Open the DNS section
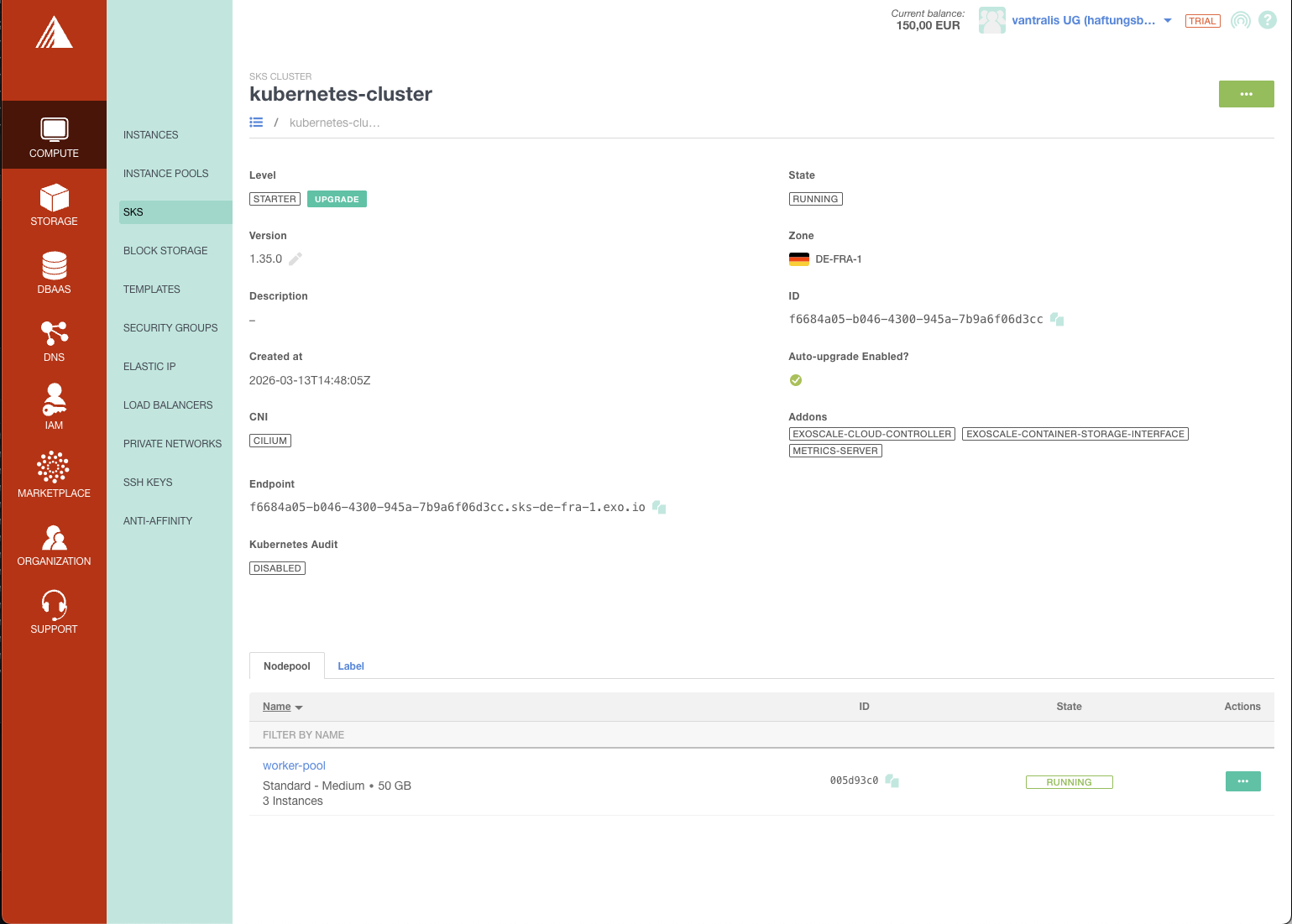This screenshot has height=924, width=1292. [54, 341]
